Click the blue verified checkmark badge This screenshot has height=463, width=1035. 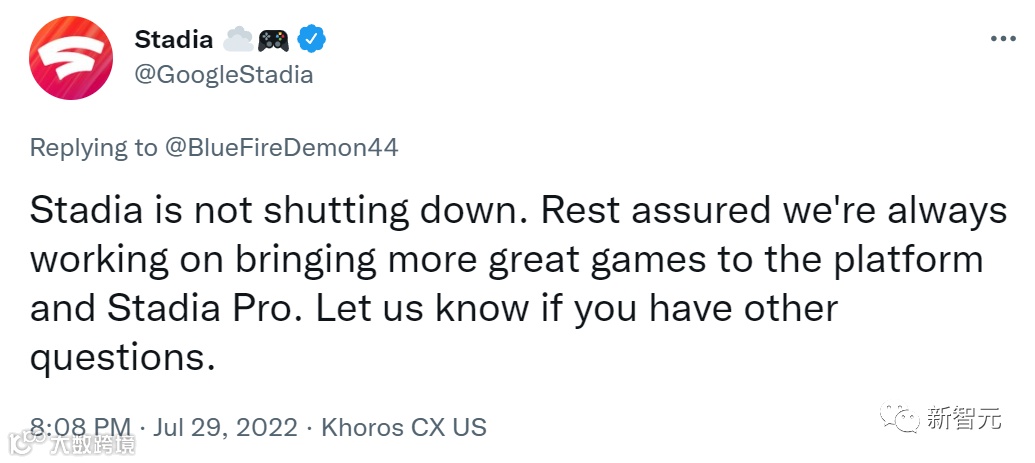(312, 40)
